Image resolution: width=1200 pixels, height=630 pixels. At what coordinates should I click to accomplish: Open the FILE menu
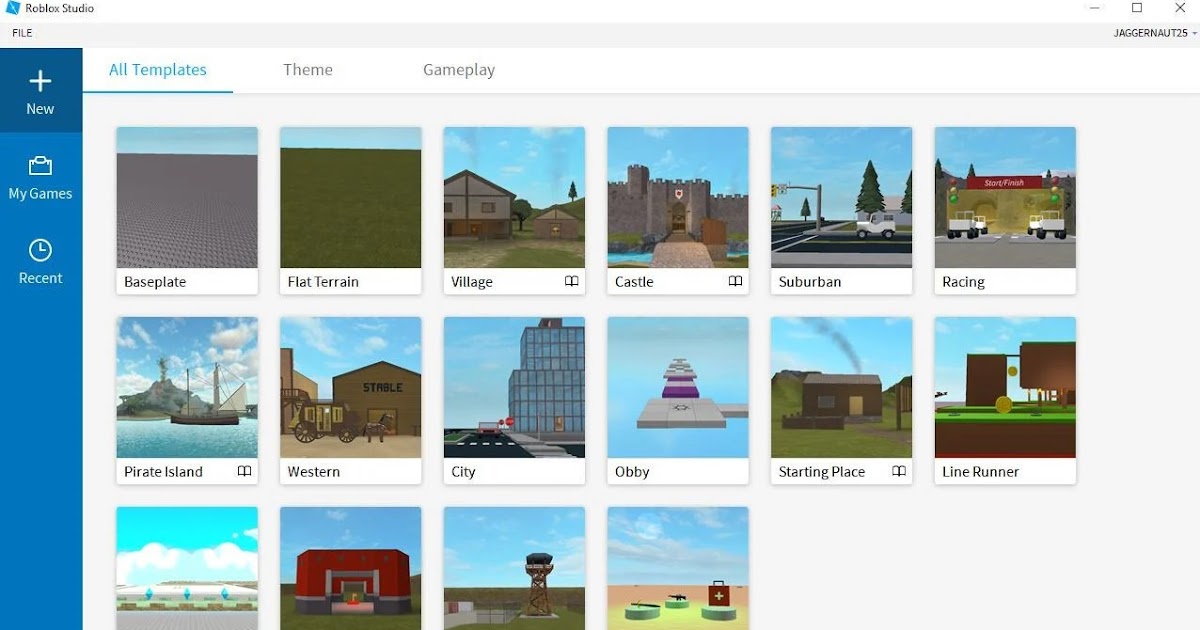(22, 33)
